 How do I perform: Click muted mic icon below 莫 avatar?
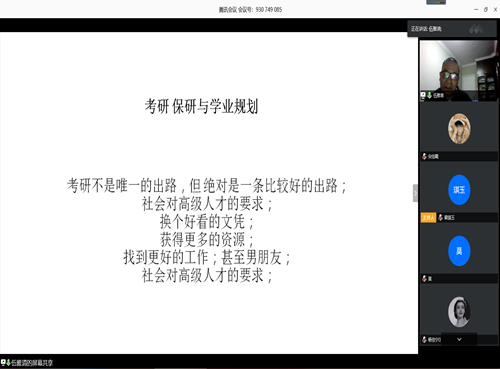(424, 279)
